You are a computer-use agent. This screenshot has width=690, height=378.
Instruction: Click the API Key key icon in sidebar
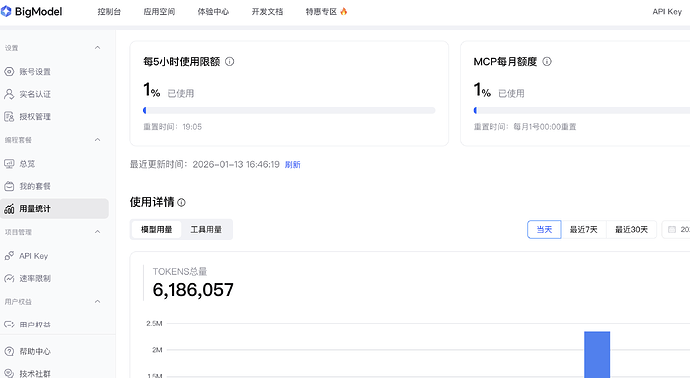9,256
